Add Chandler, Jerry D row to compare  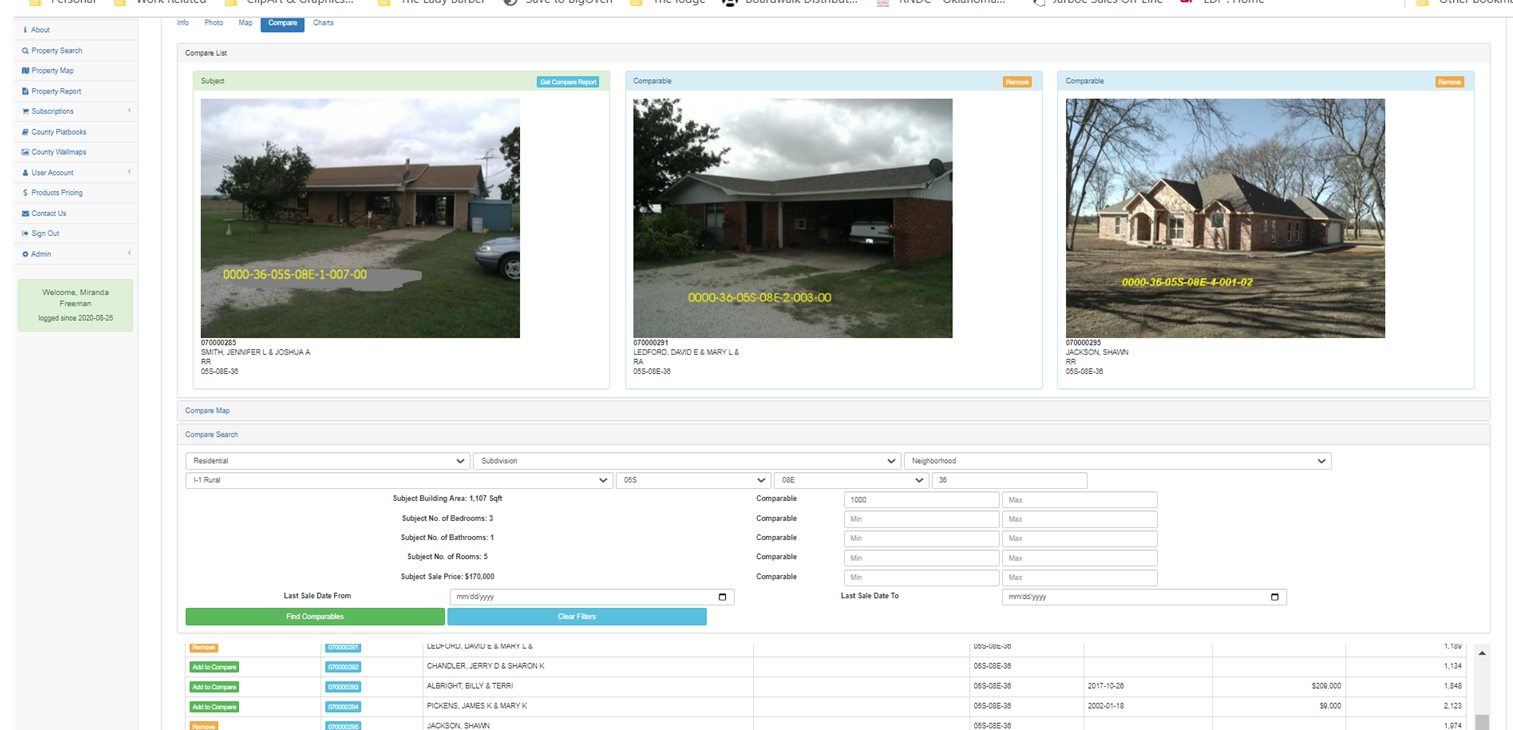pyautogui.click(x=214, y=667)
